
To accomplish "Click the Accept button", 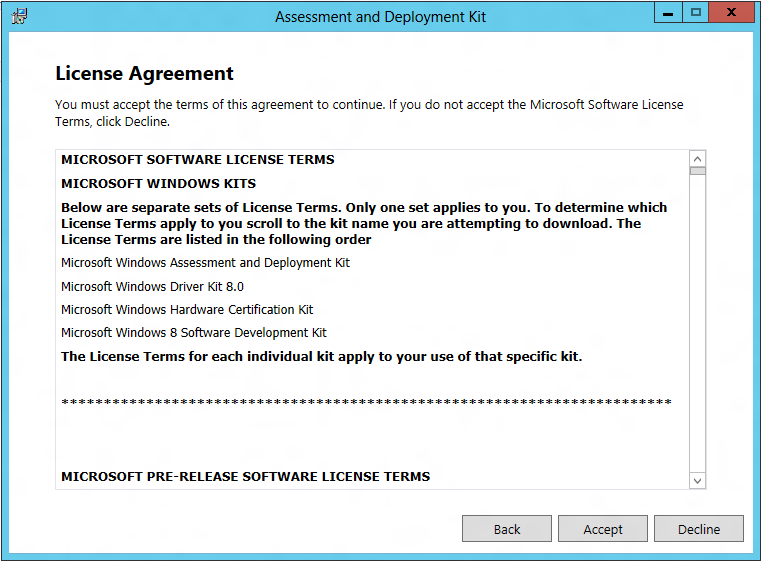I will click(x=603, y=528).
